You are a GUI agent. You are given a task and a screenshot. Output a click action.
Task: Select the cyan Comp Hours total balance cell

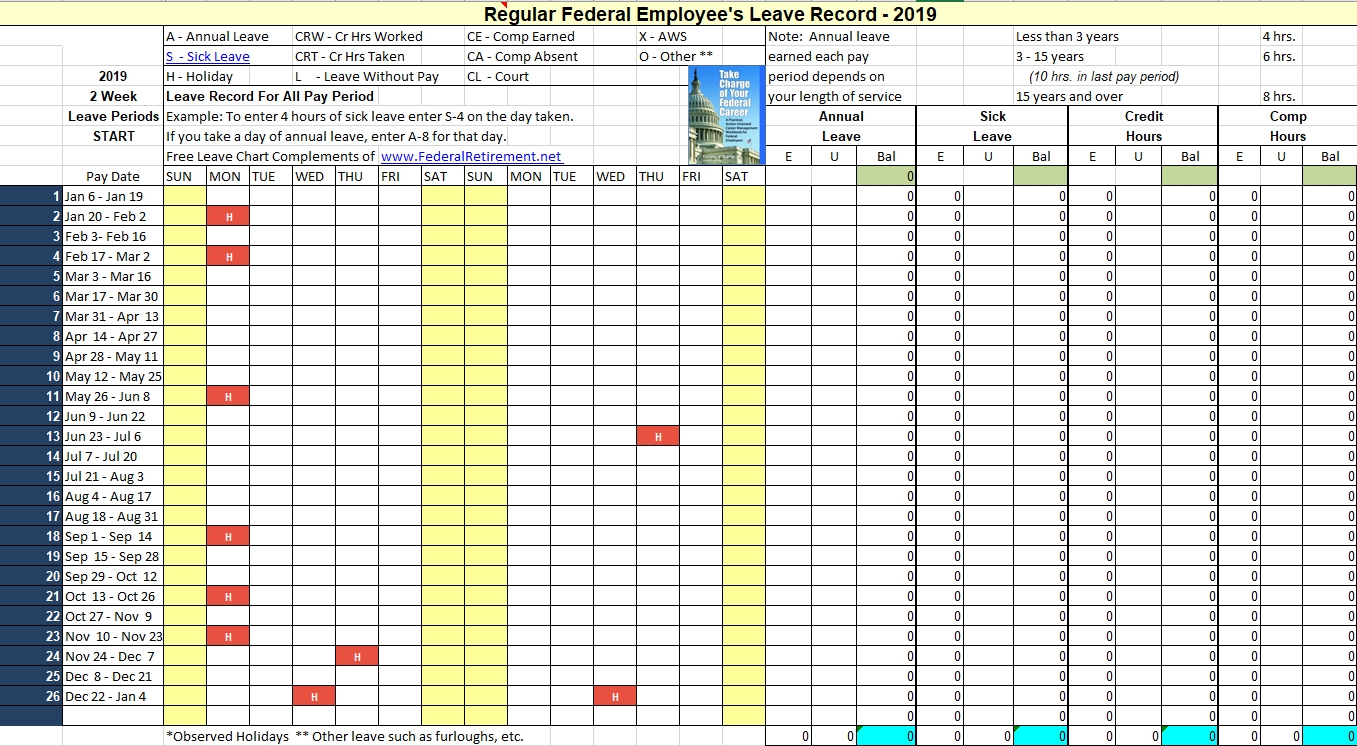1330,737
